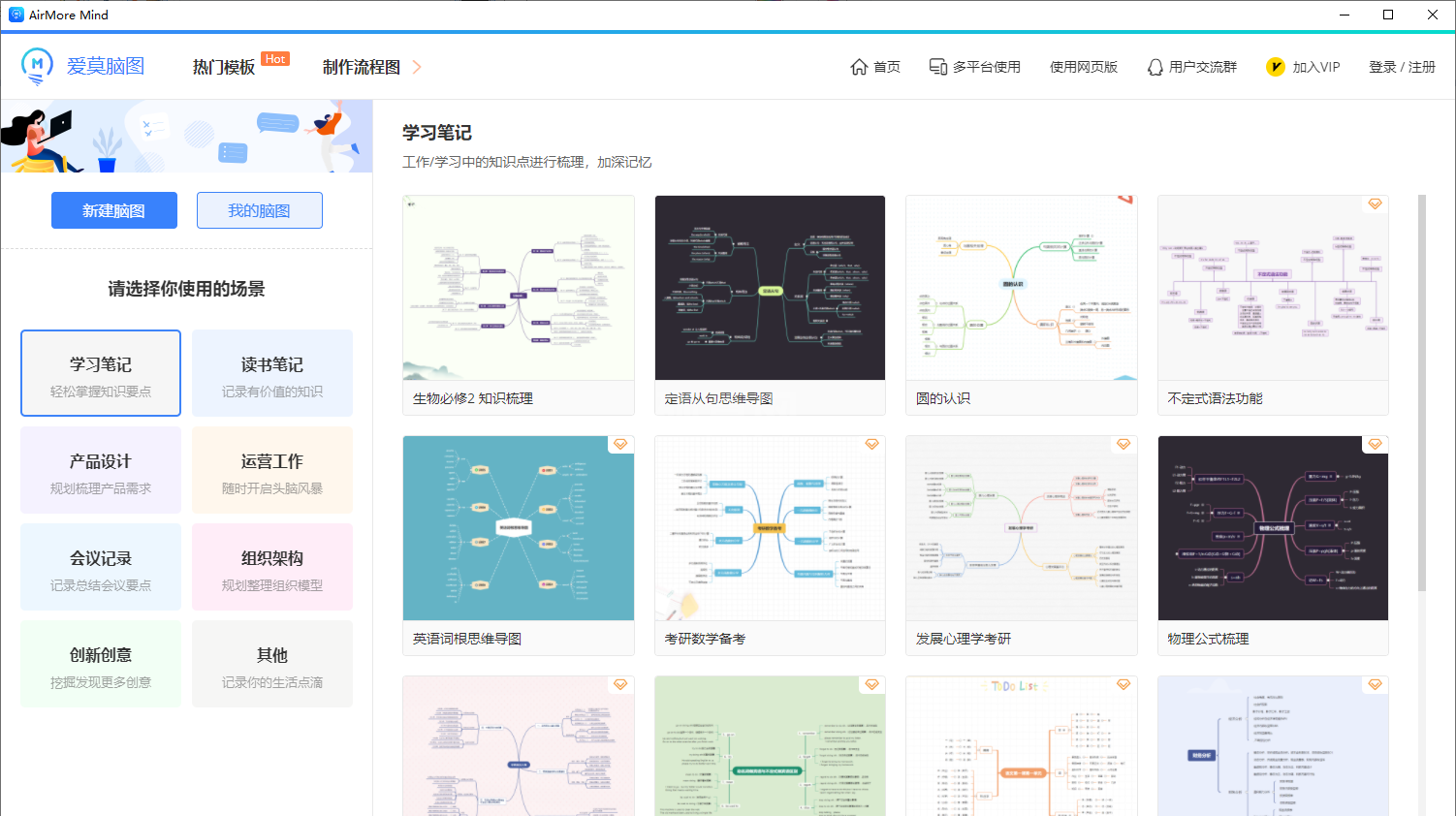This screenshot has width=1456, height=816.
Task: Select the 会议记录 scene tile
Action: [x=101, y=567]
